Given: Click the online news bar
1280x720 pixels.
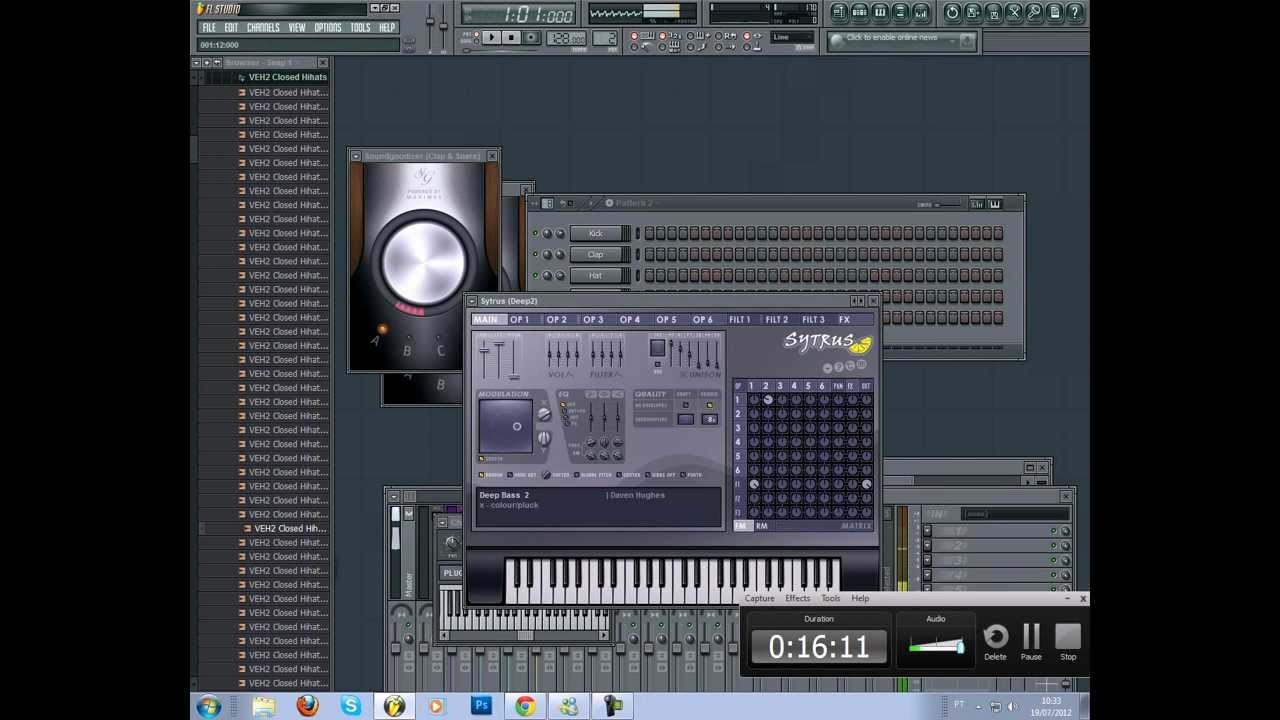Looking at the screenshot, I should 900,40.
